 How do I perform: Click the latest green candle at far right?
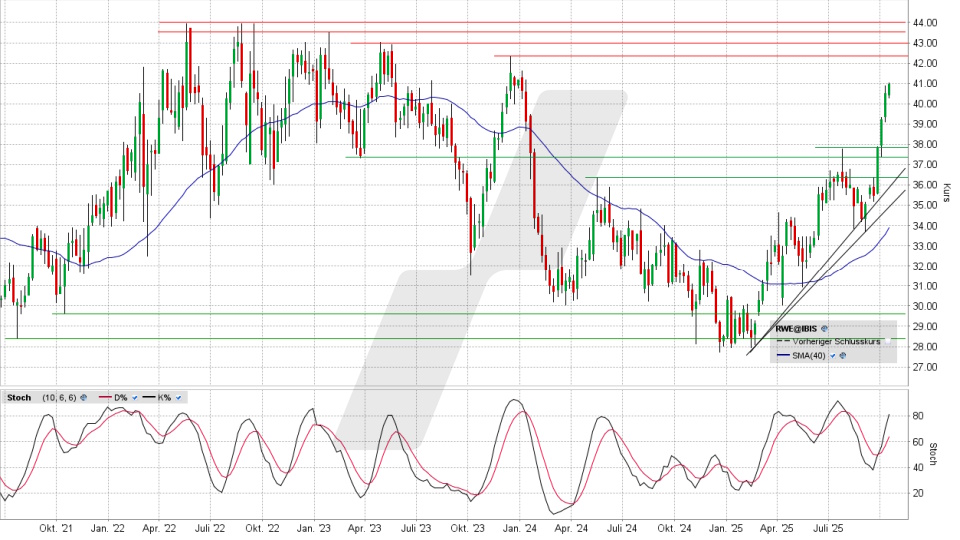coord(888,93)
